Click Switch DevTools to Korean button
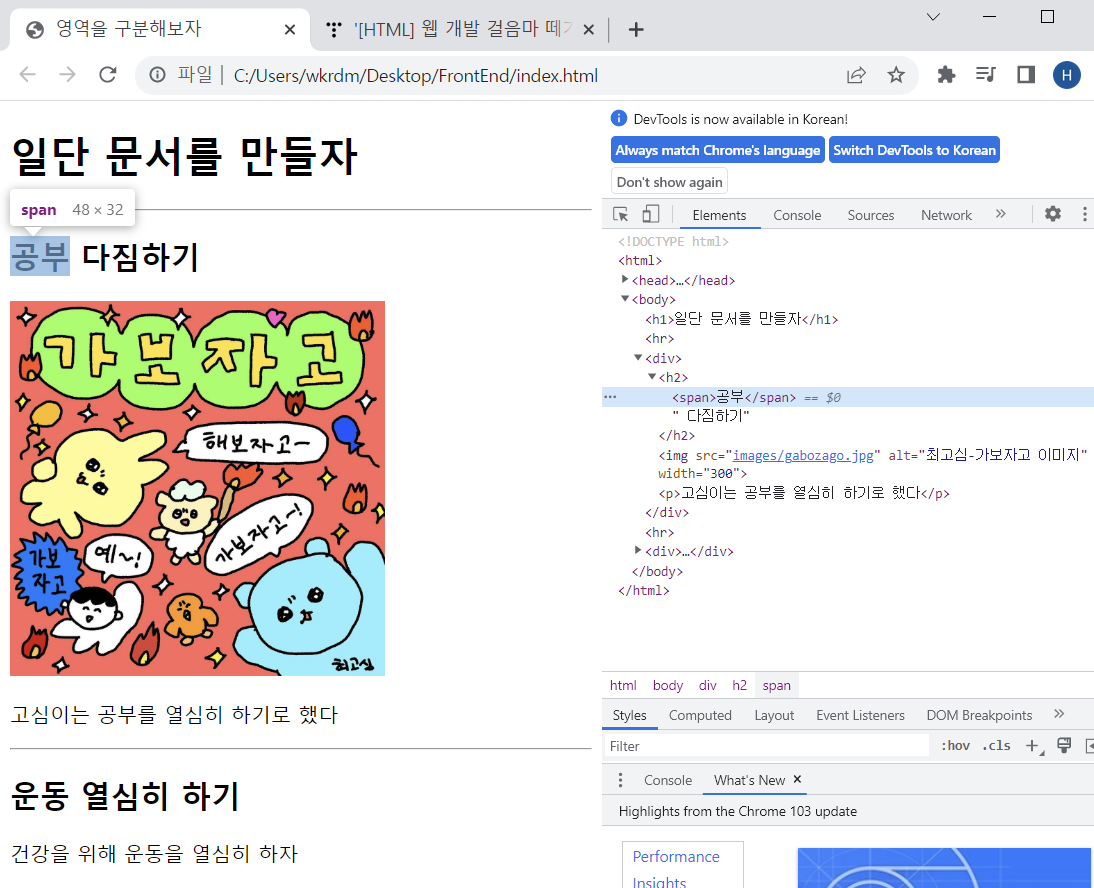Image resolution: width=1094 pixels, height=888 pixels. (x=914, y=150)
